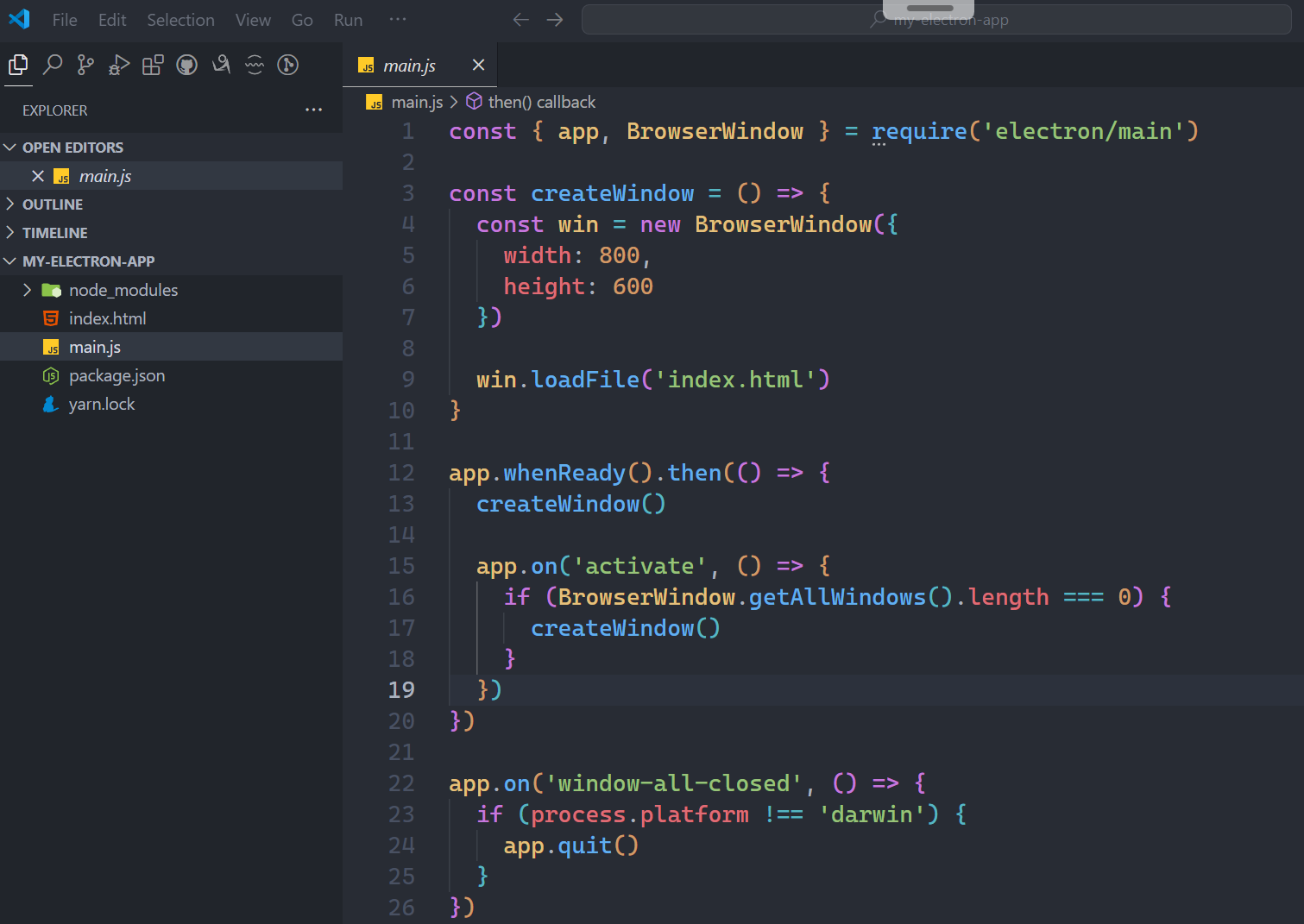Click getAllWindows on line 16
1304x924 pixels.
pos(837,597)
